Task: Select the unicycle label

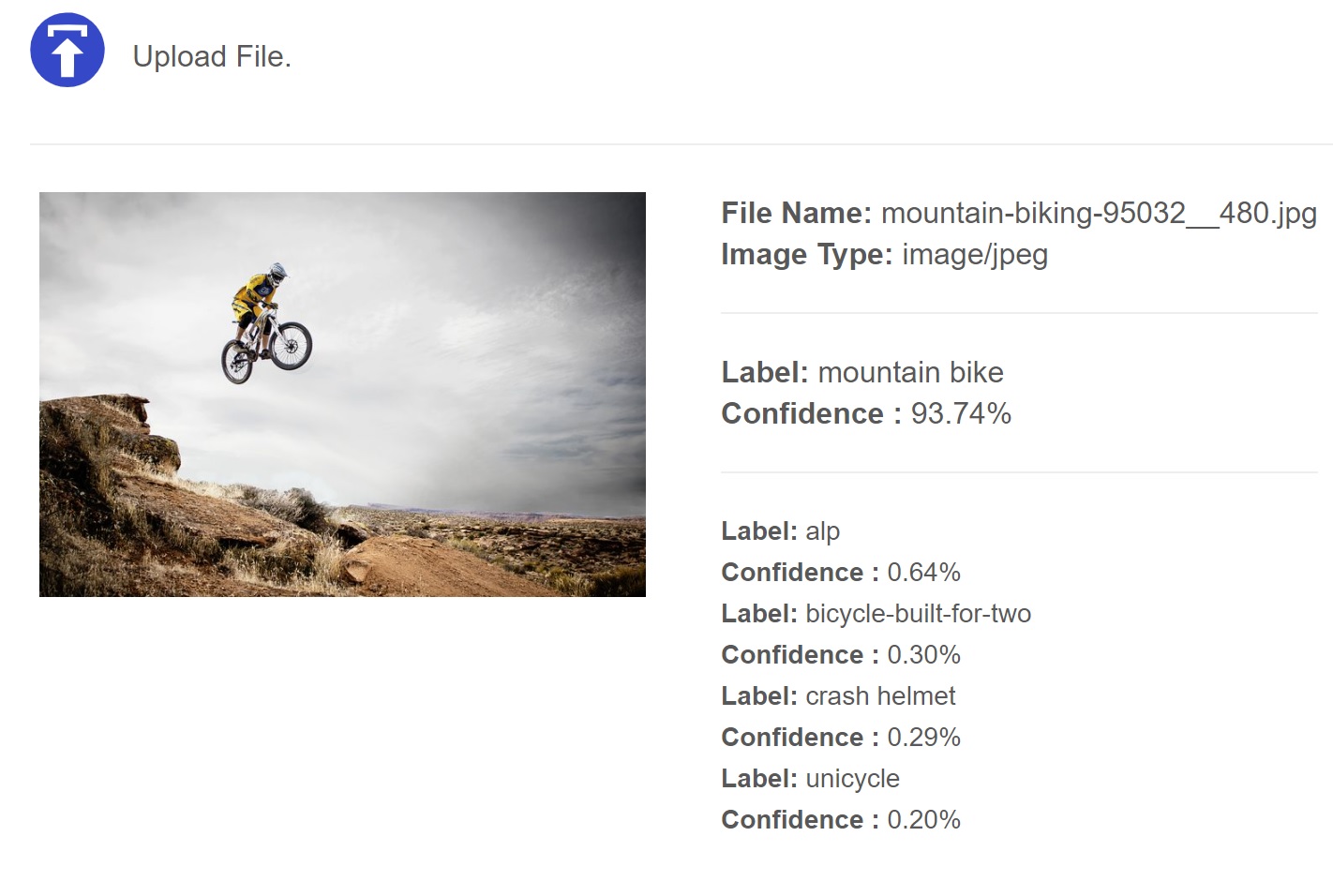Action: (x=852, y=779)
